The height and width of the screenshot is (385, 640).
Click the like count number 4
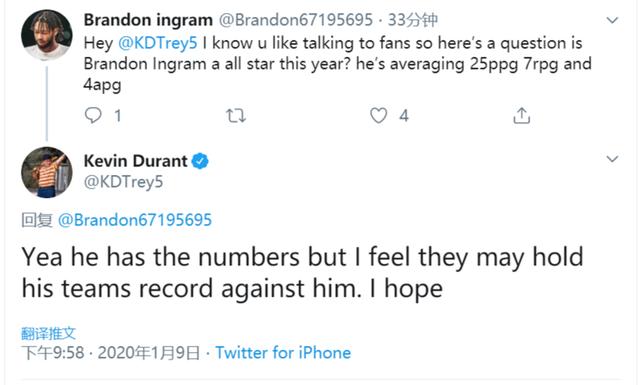(x=404, y=116)
